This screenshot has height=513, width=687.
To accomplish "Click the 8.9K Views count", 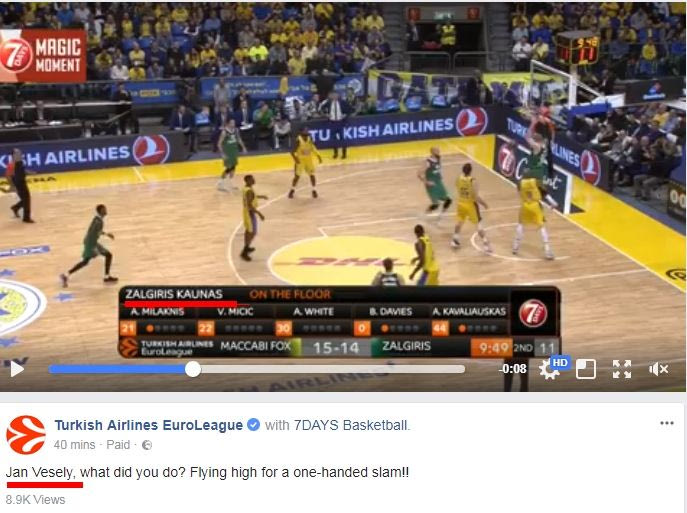I will click(x=35, y=499).
